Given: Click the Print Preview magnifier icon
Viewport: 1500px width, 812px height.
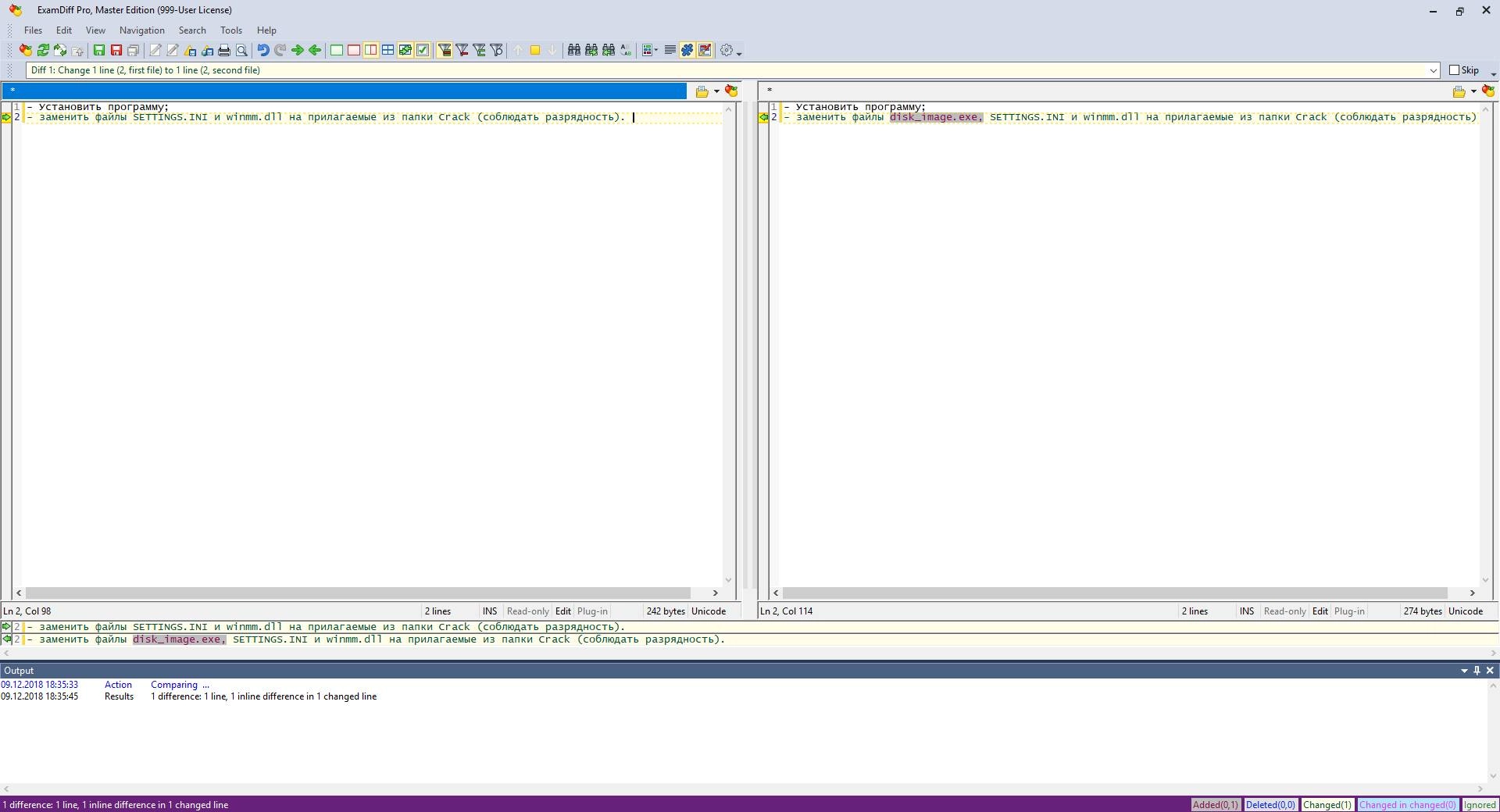Looking at the screenshot, I should pos(241,50).
